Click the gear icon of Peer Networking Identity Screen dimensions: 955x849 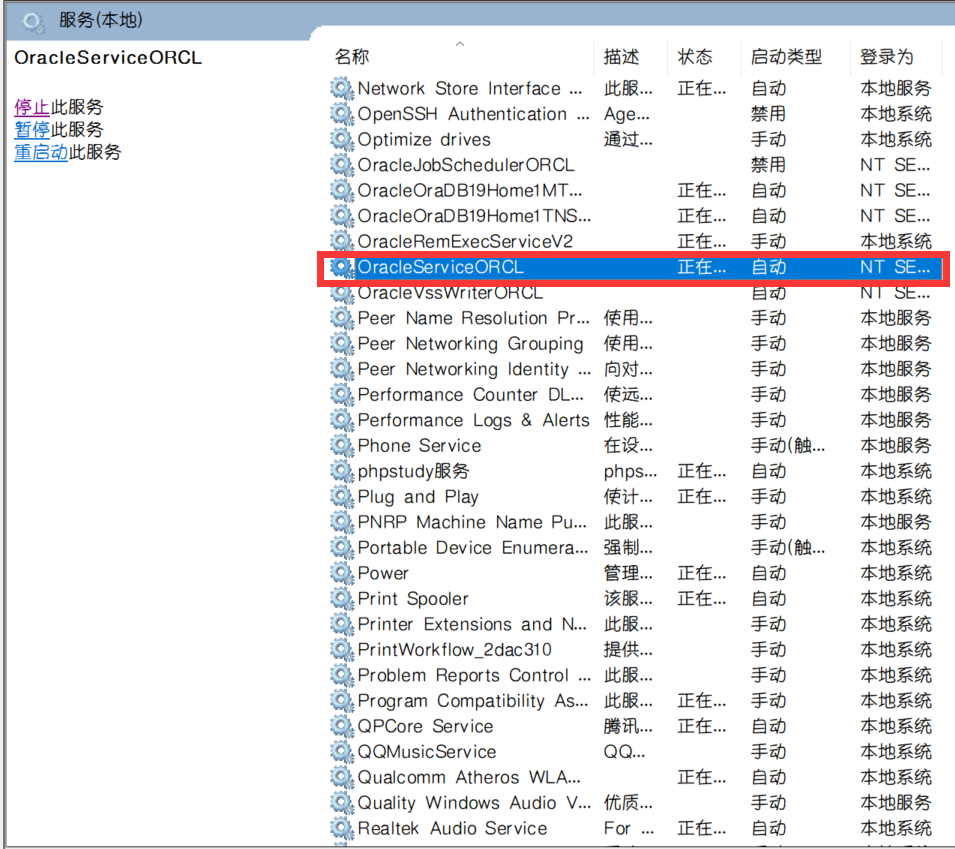[x=342, y=369]
